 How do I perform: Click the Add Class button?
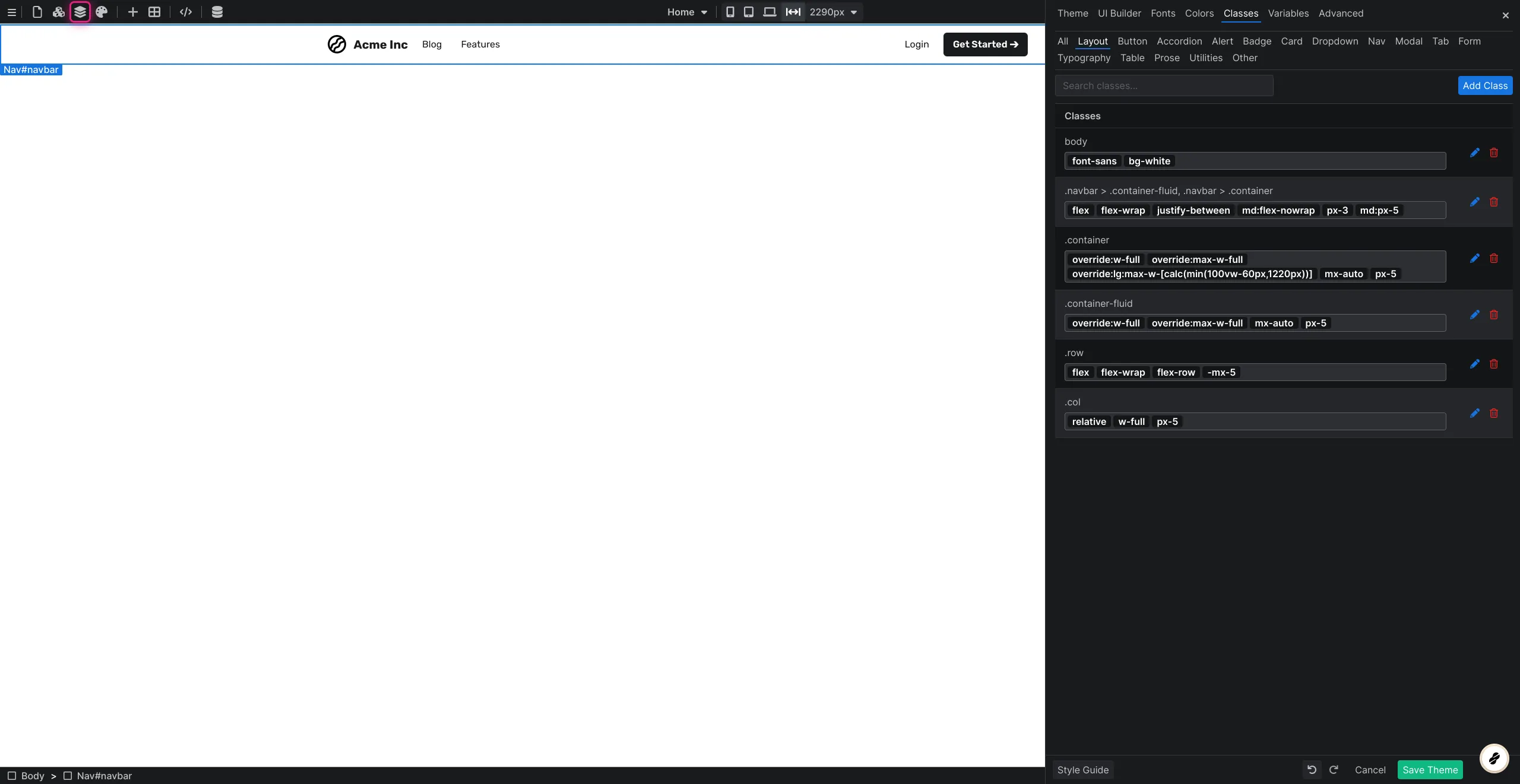[x=1485, y=85]
